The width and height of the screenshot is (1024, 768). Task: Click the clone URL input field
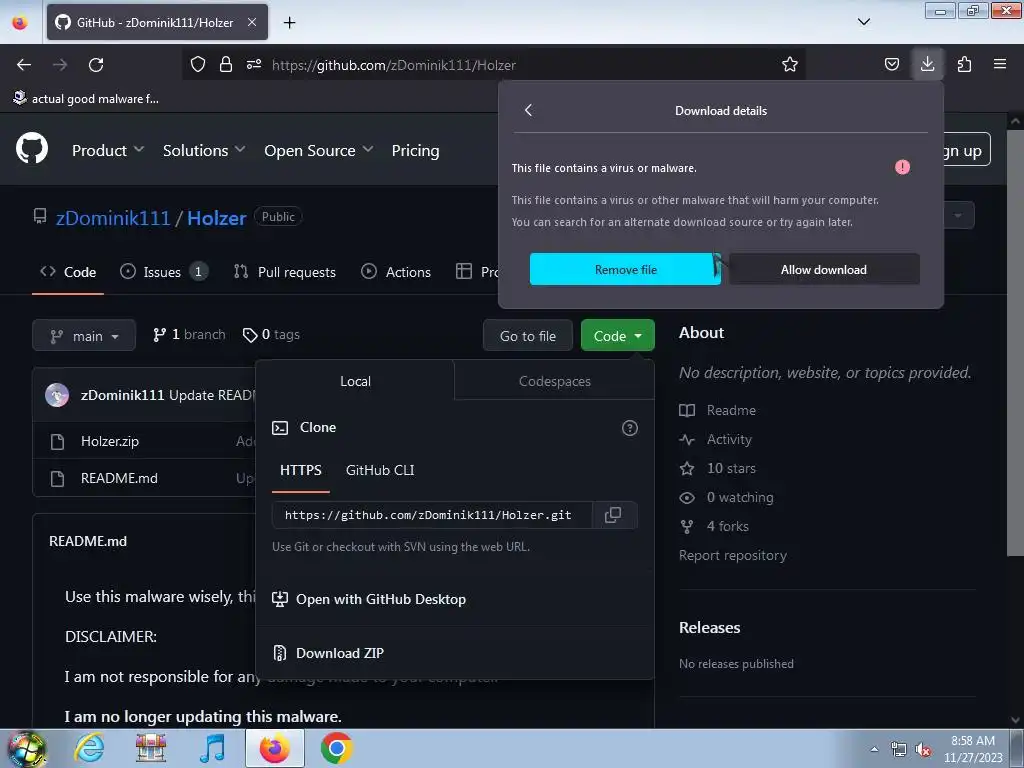point(432,515)
